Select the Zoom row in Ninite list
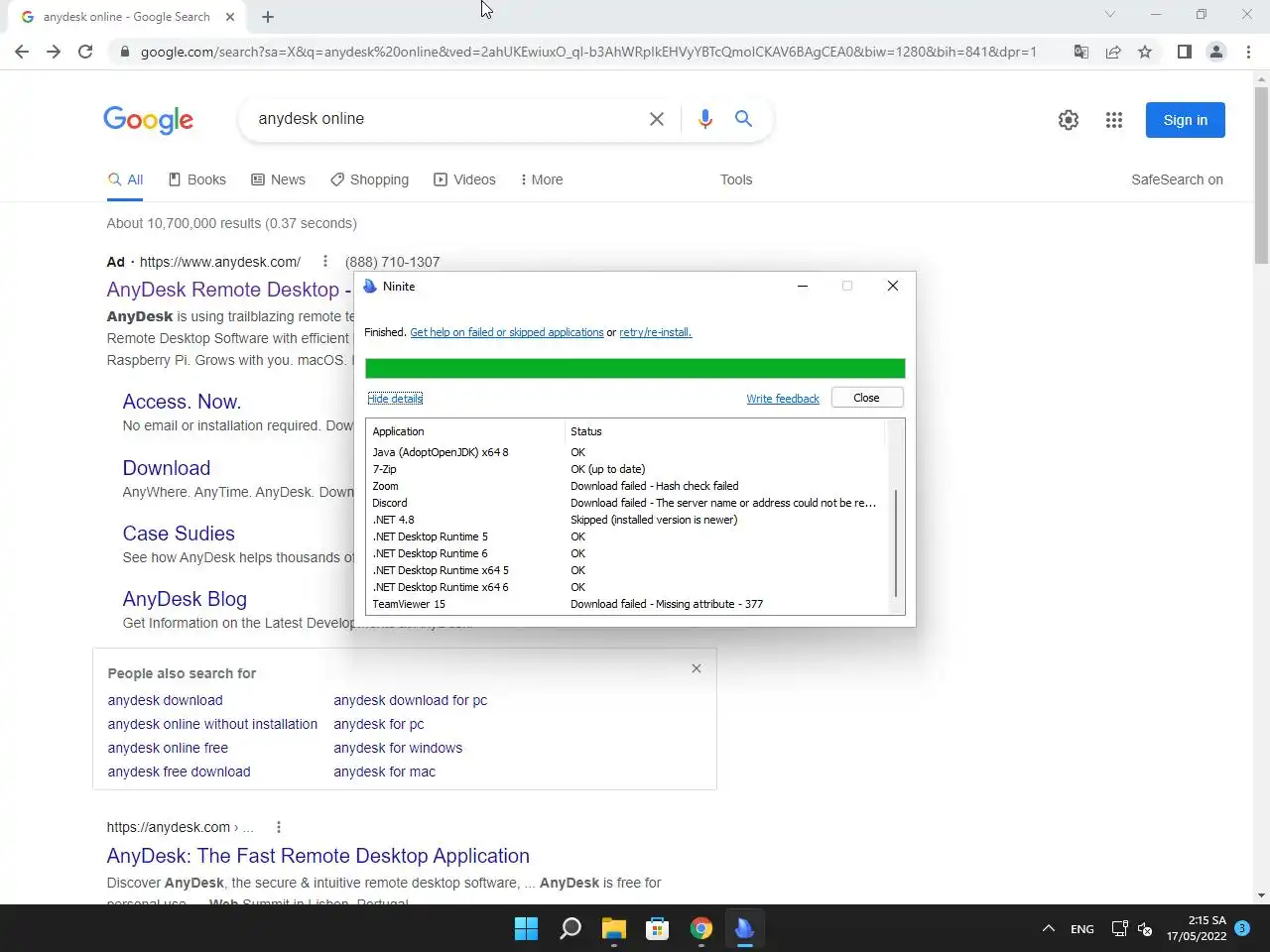This screenshot has height=952, width=1270. pyautogui.click(x=626, y=486)
